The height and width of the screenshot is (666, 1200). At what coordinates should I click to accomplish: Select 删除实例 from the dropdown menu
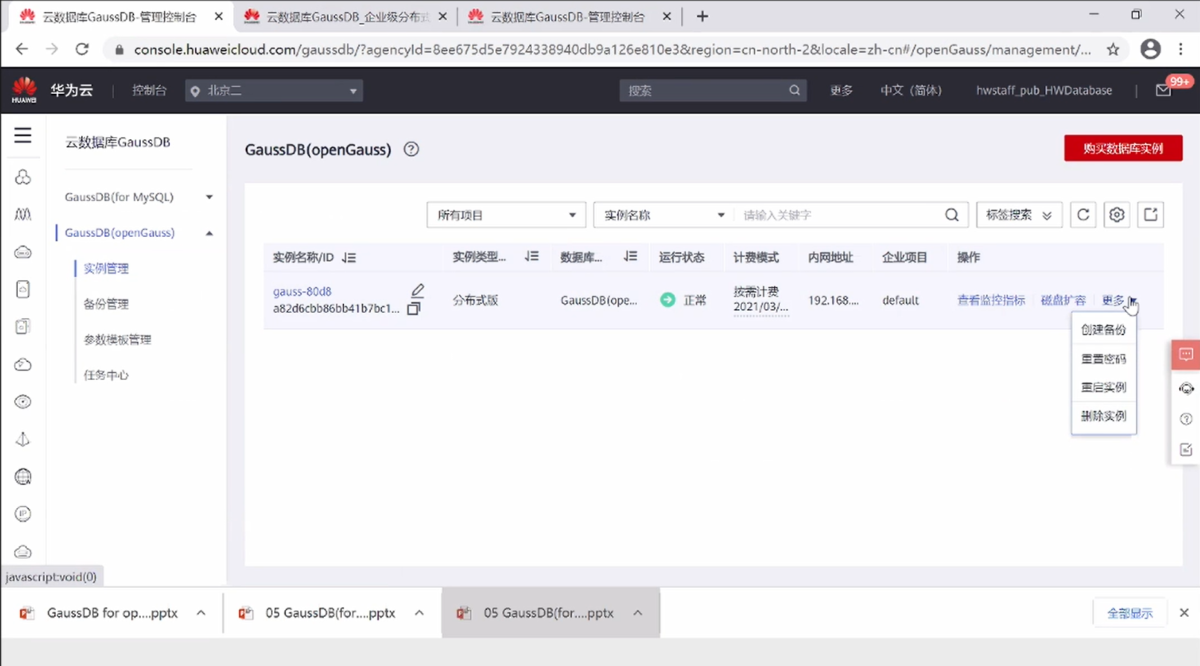tap(1103, 416)
